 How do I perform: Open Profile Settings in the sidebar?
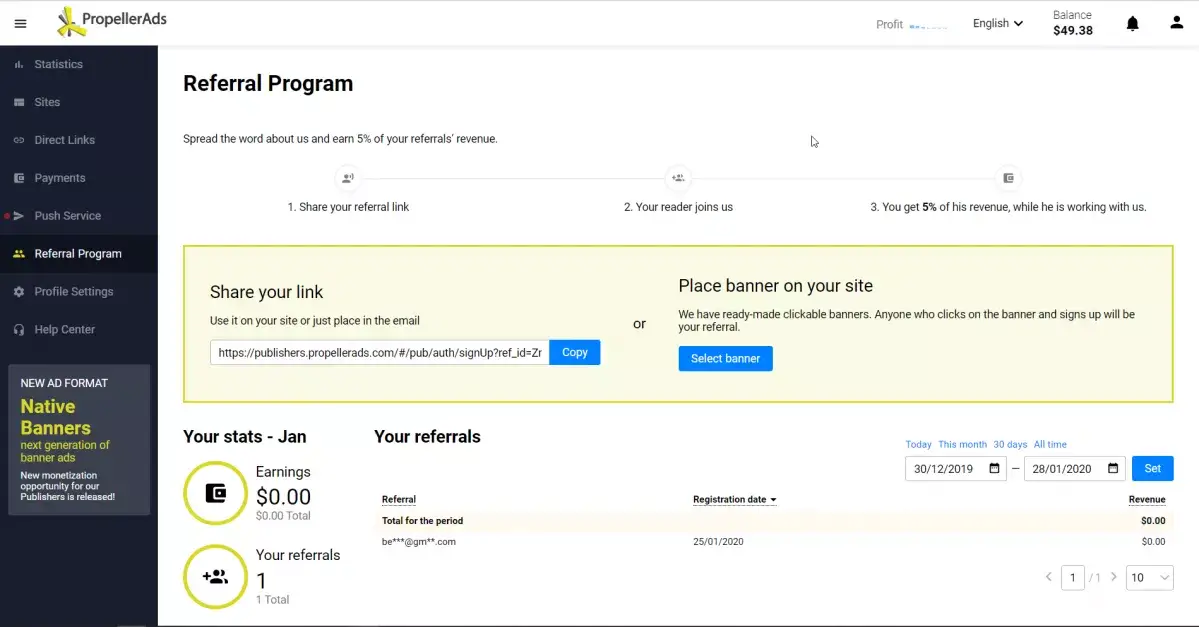(79, 291)
